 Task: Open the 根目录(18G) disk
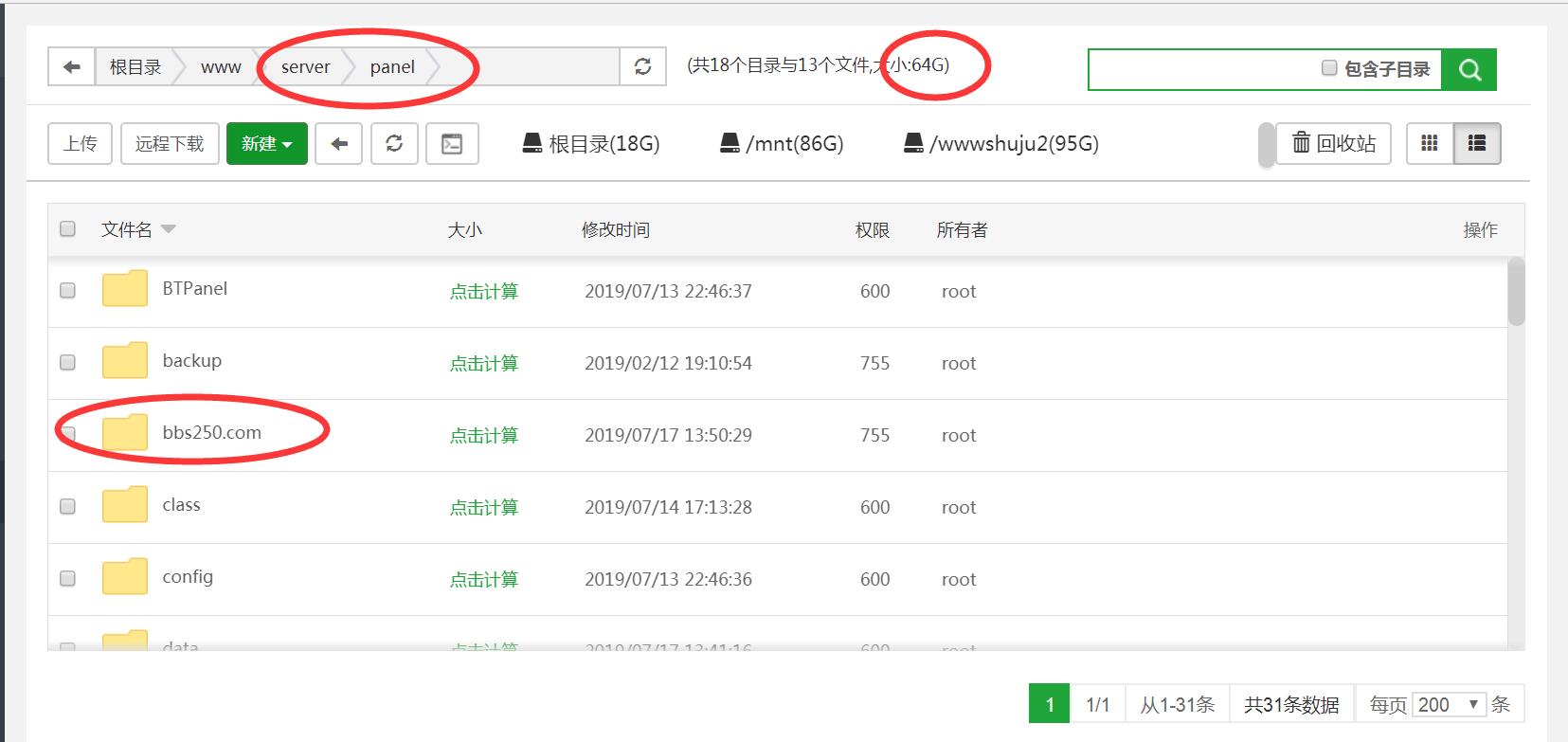(591, 144)
